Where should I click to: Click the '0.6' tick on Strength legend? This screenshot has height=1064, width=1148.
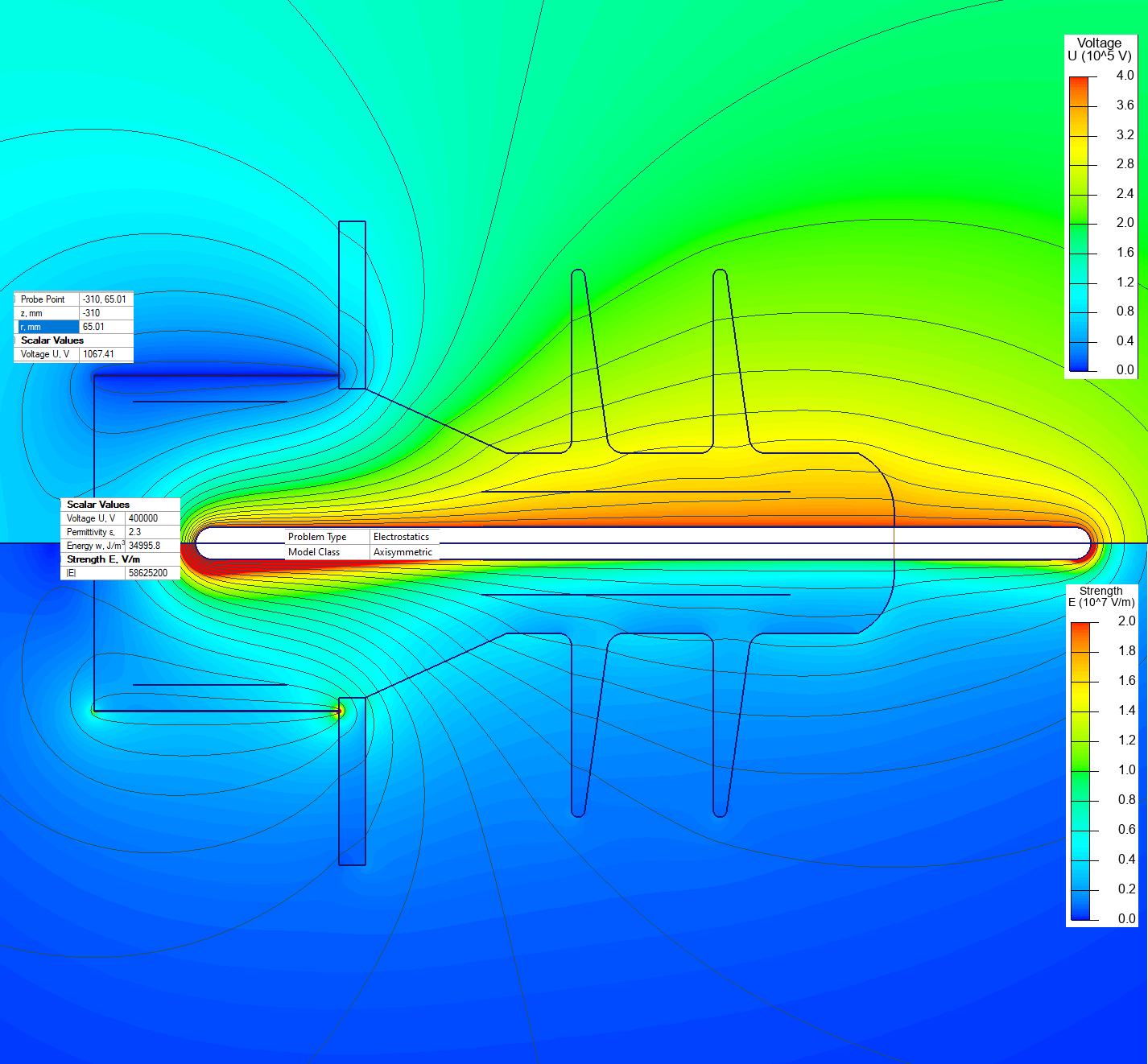[1126, 829]
